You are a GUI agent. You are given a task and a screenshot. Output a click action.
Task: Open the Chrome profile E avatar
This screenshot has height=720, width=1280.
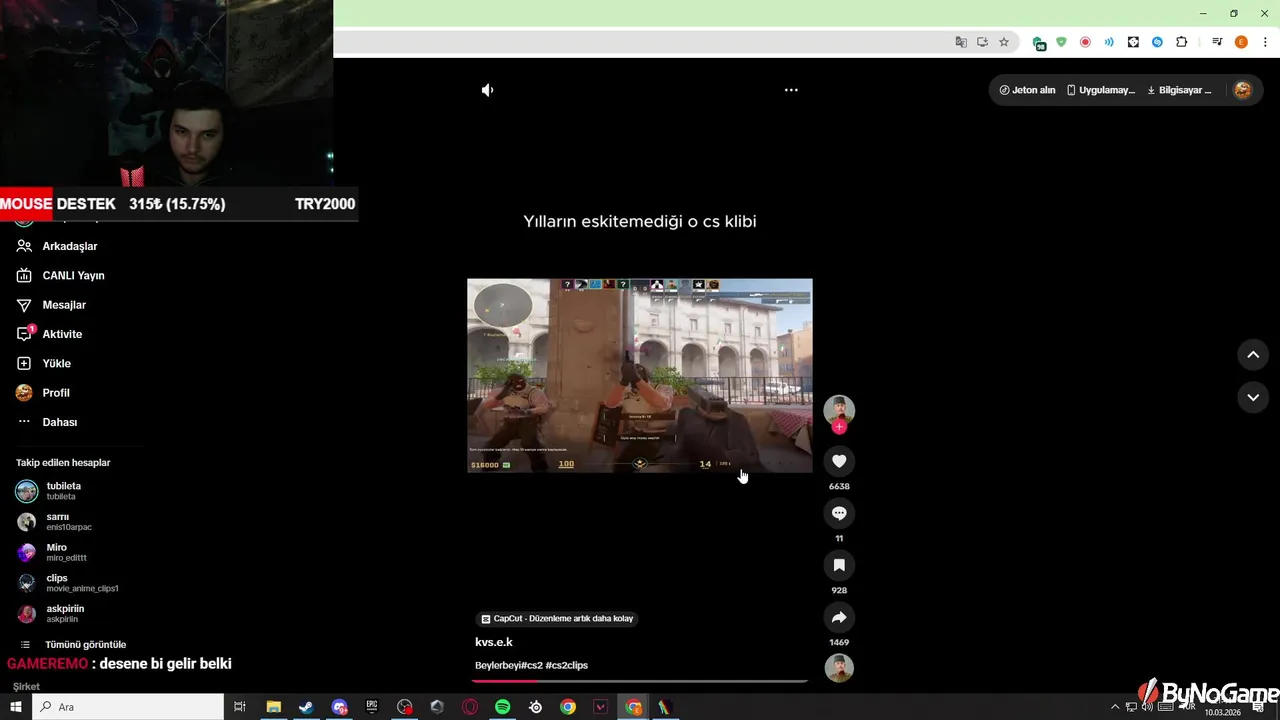pos(1241,42)
